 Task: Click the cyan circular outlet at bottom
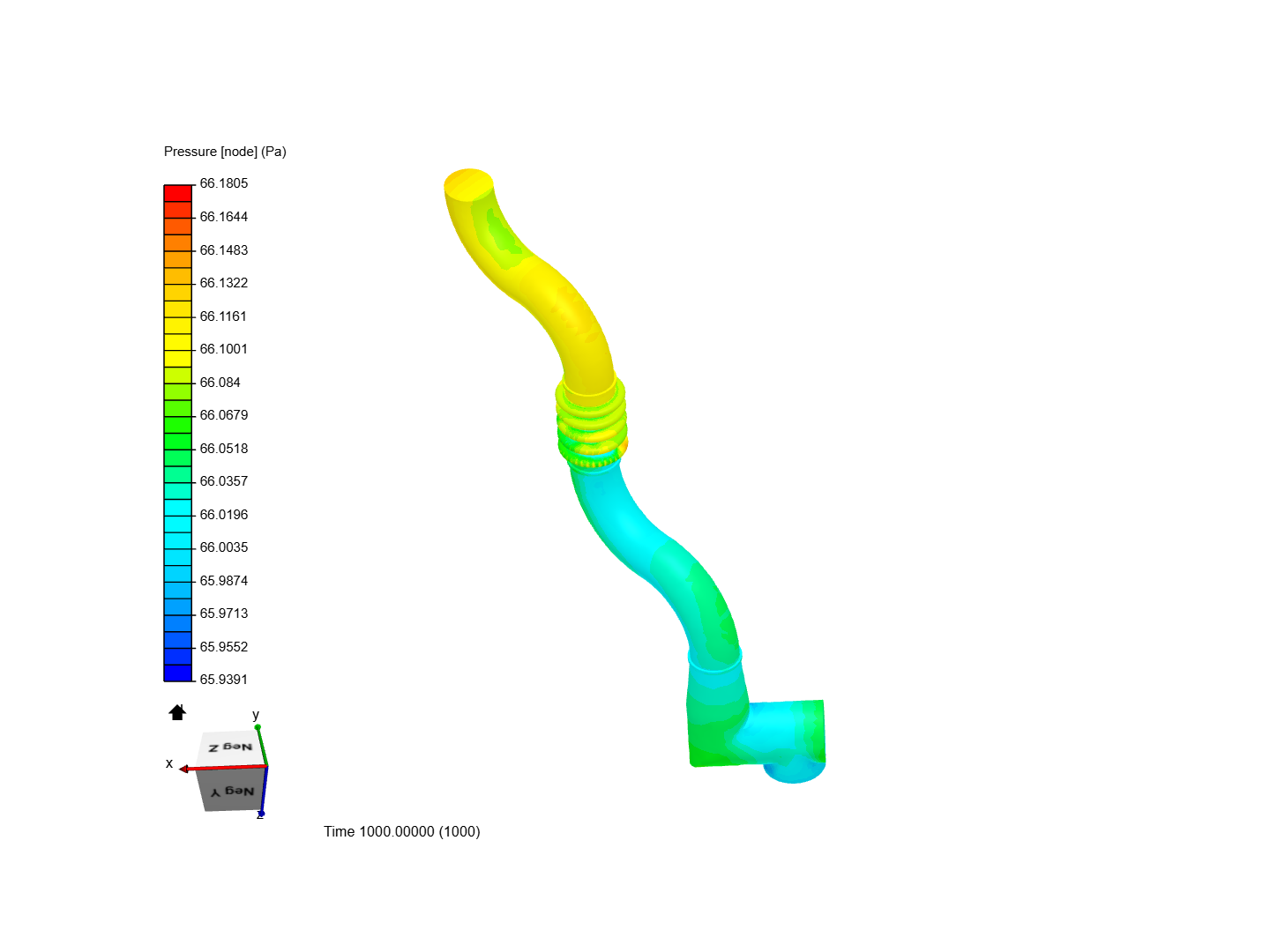coord(794,771)
